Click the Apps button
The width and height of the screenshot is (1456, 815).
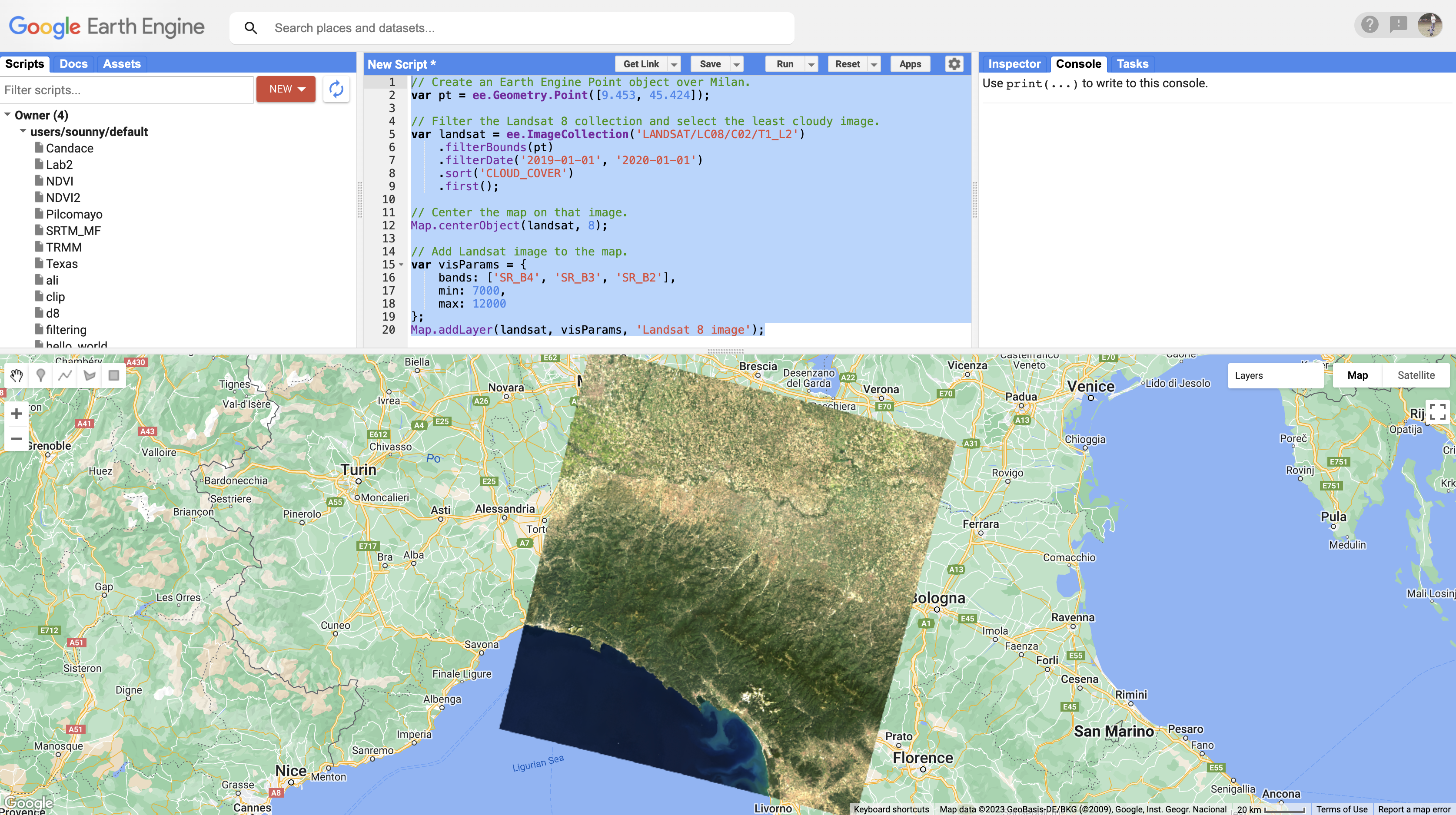pyautogui.click(x=910, y=64)
